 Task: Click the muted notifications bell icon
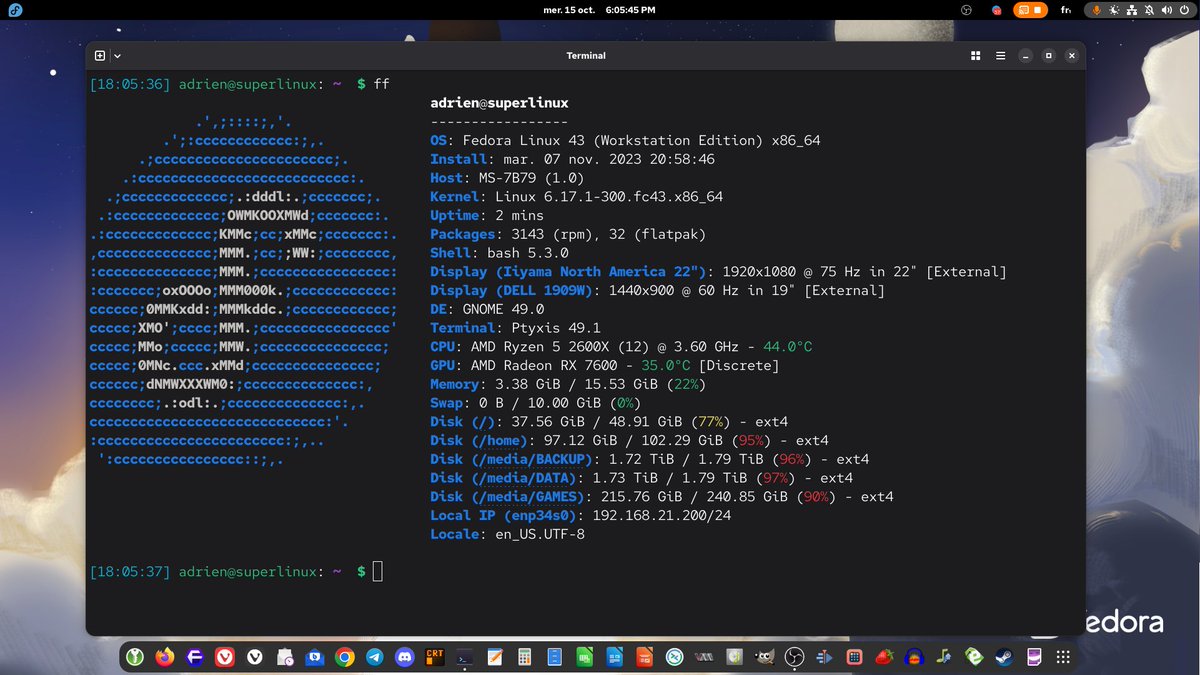point(1149,10)
